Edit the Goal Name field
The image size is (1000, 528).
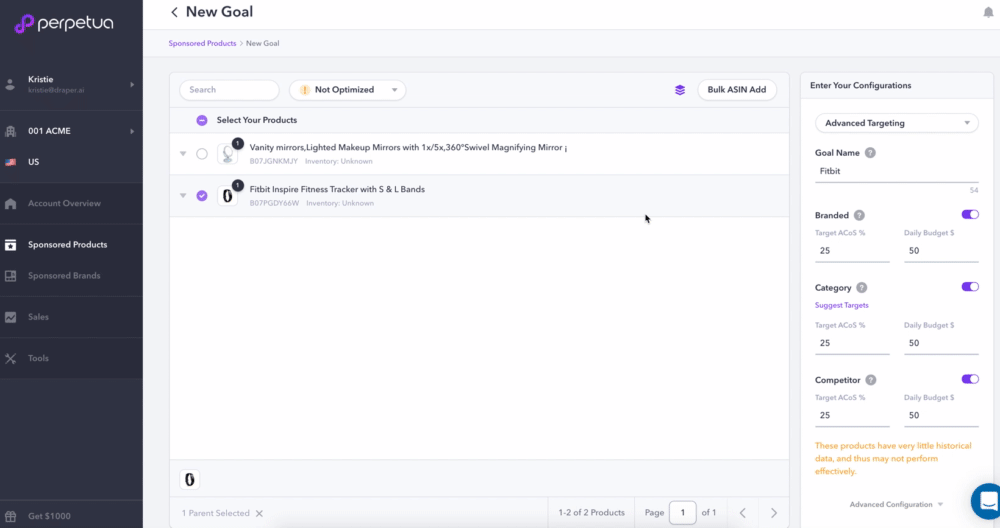click(897, 172)
